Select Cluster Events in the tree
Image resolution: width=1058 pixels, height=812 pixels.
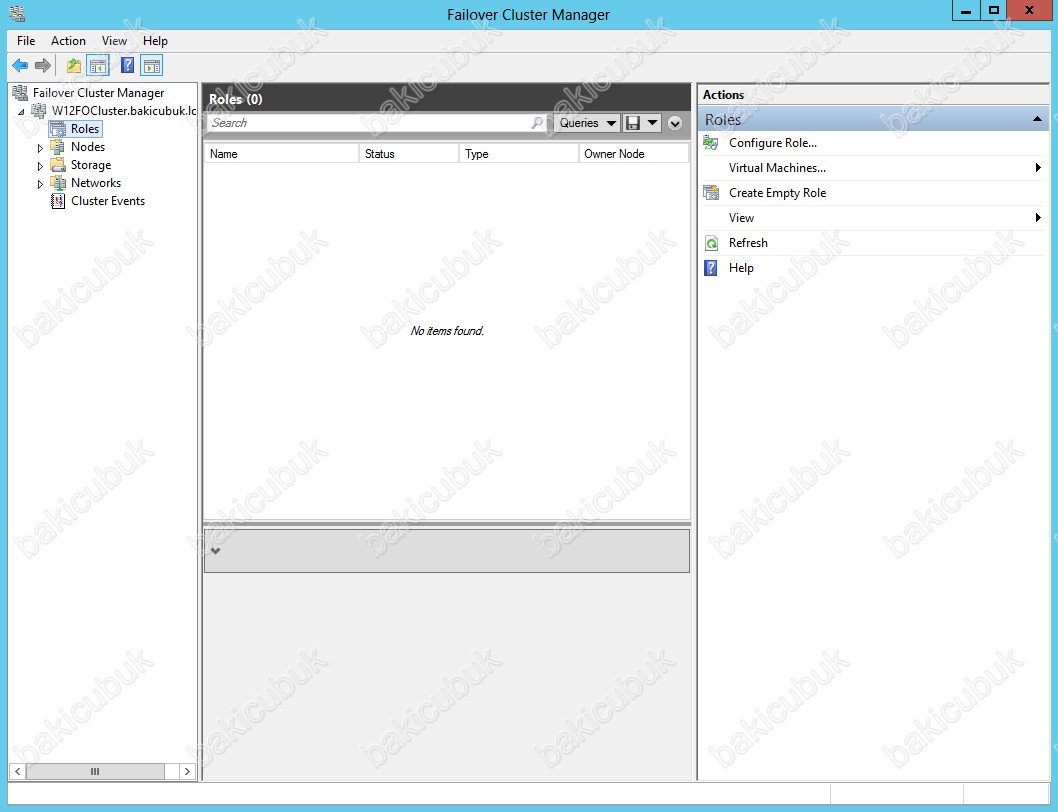(x=108, y=201)
